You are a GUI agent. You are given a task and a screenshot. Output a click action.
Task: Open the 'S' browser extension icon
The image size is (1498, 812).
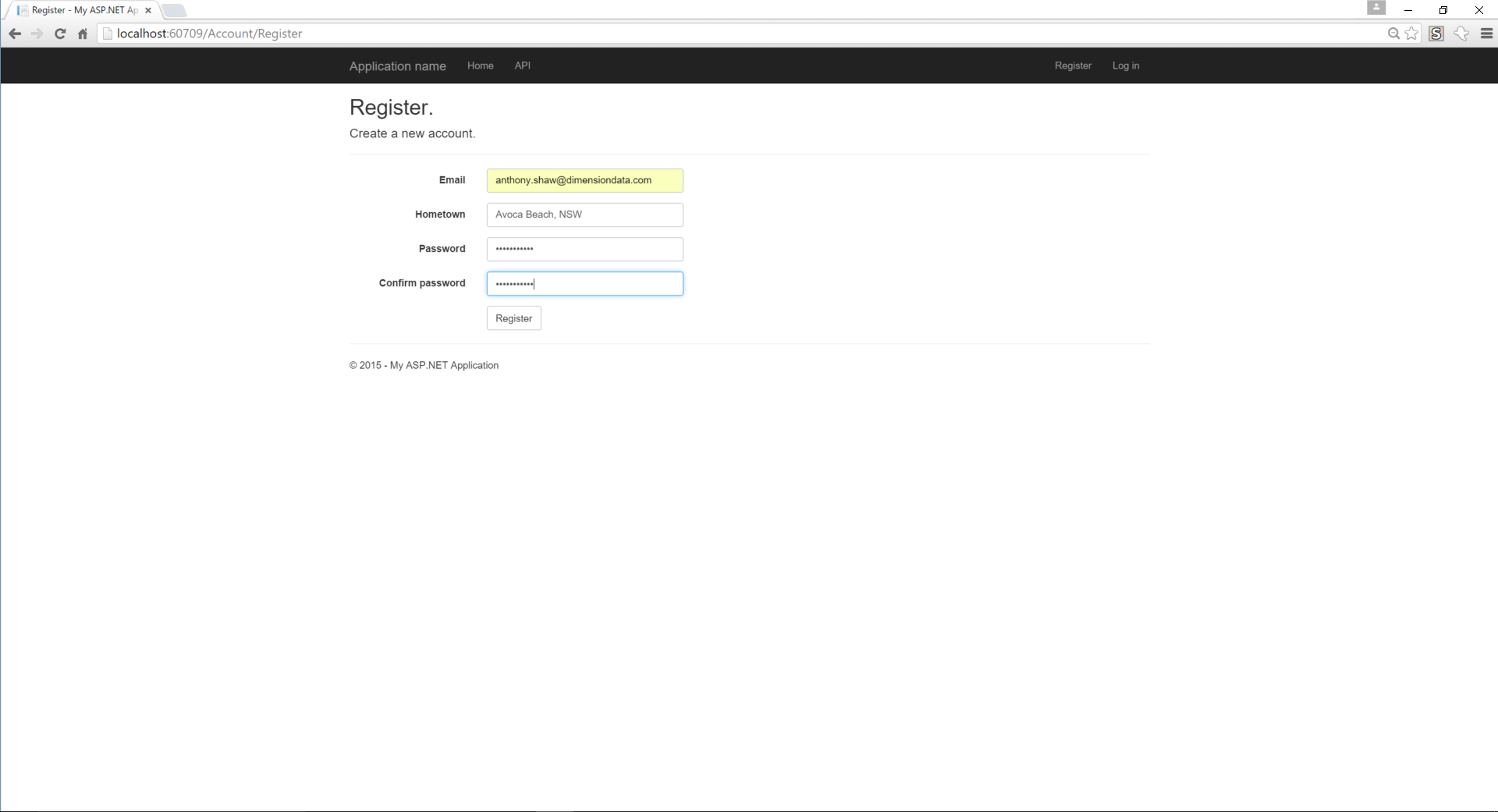click(1437, 34)
